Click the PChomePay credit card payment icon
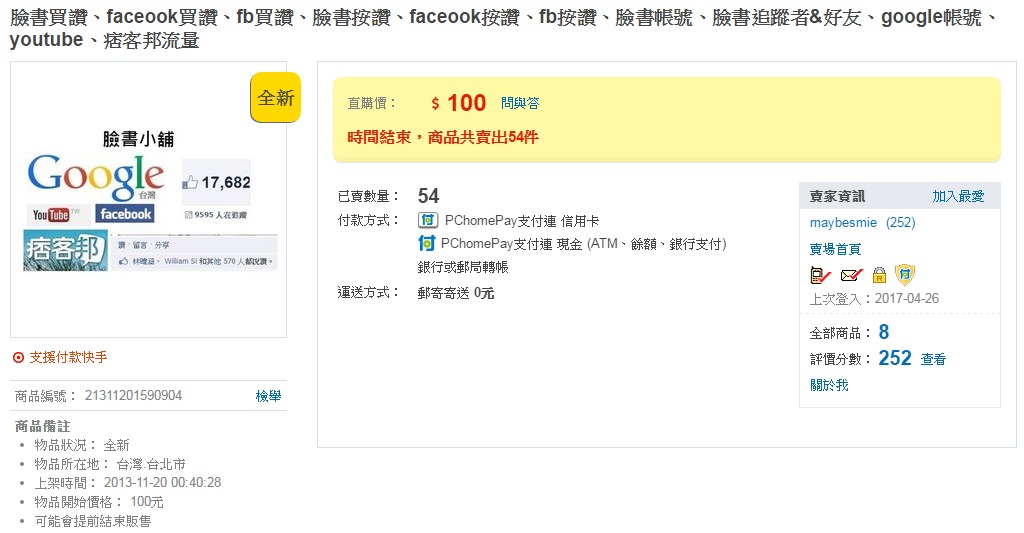Viewport: 1024px width, 533px height. [427, 221]
